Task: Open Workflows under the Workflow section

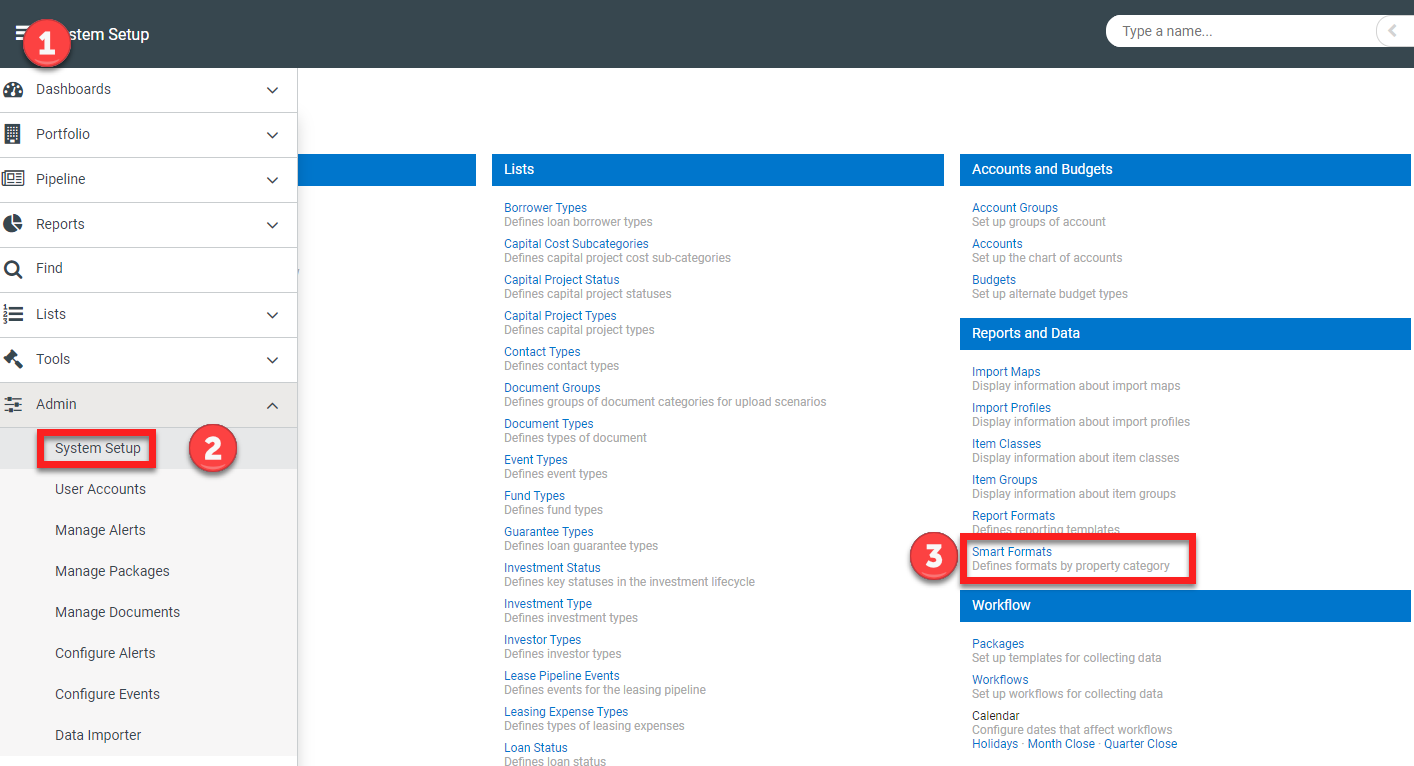Action: pyautogui.click(x=999, y=679)
